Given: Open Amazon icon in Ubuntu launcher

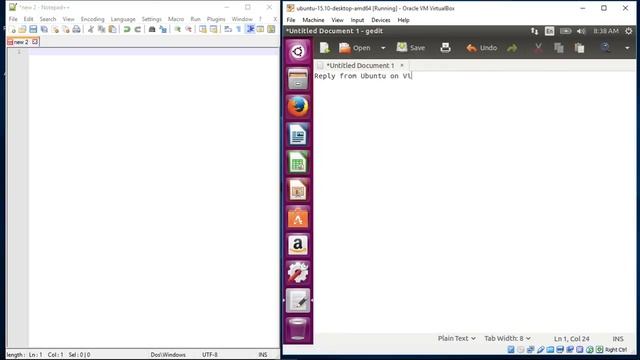Looking at the screenshot, I should 298,245.
